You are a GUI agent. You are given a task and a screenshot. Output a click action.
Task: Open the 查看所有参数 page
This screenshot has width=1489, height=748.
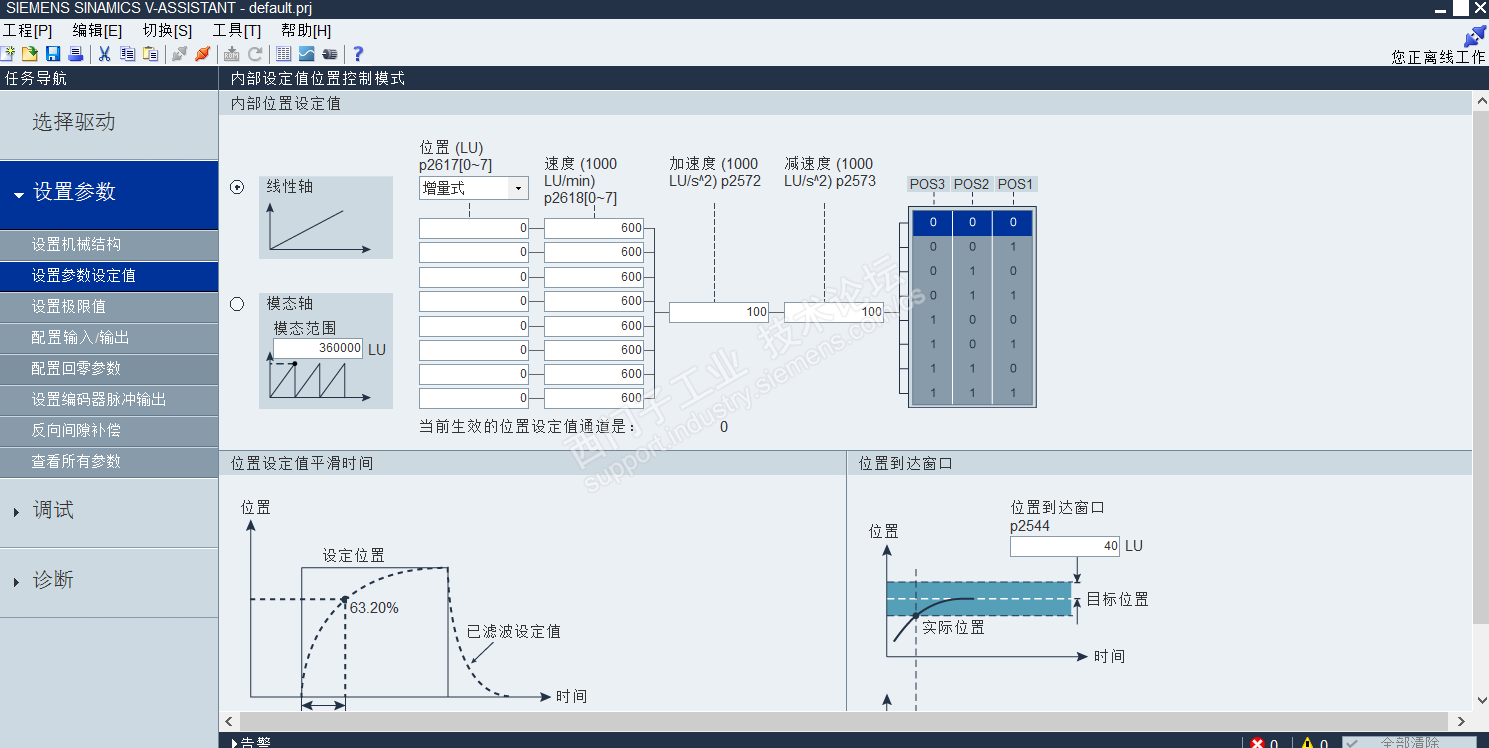click(109, 462)
